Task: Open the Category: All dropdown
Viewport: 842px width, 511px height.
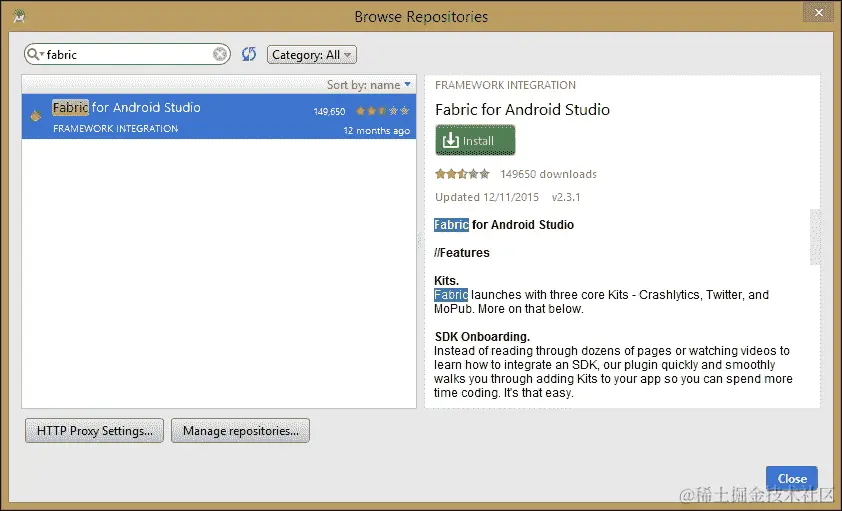Action: 311,55
